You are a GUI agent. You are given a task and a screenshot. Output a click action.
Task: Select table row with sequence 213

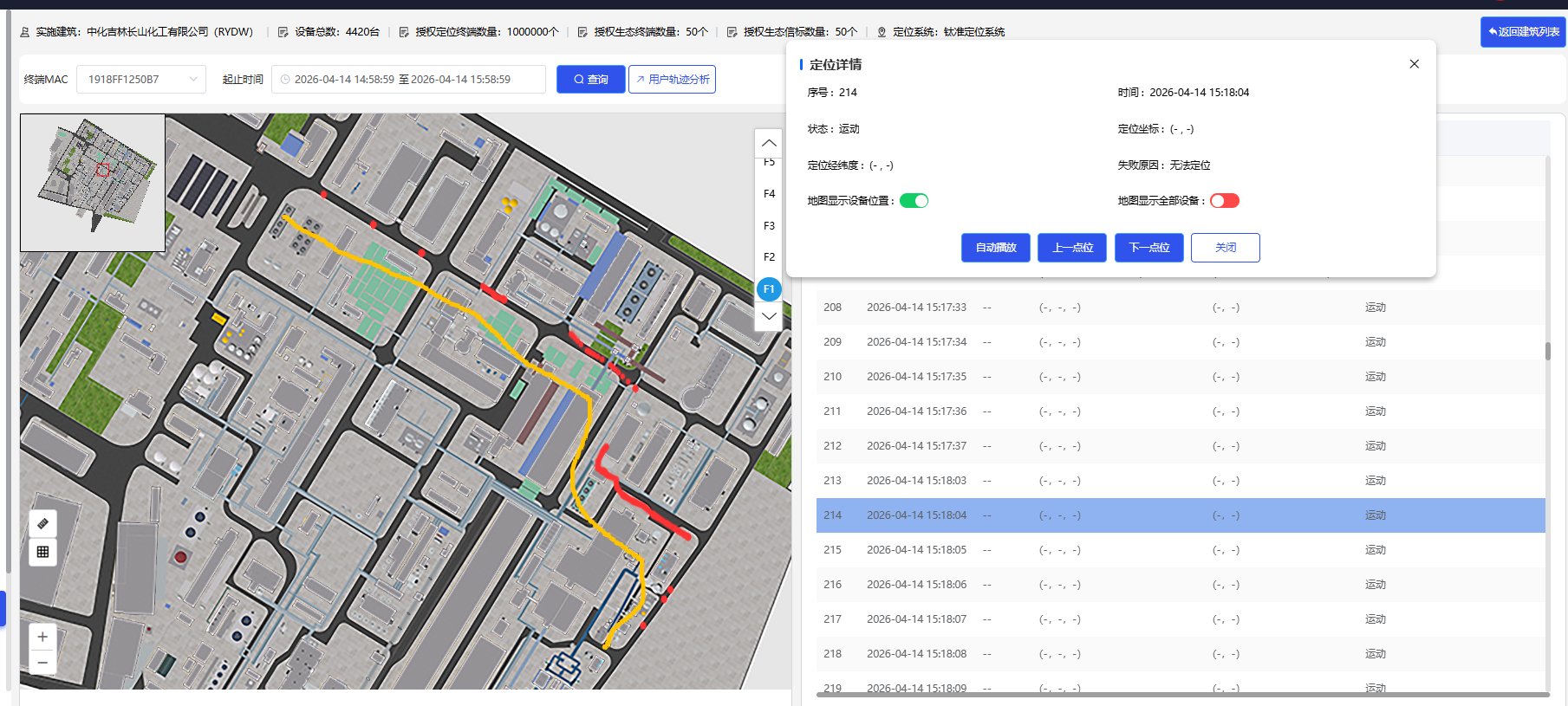point(1181,481)
